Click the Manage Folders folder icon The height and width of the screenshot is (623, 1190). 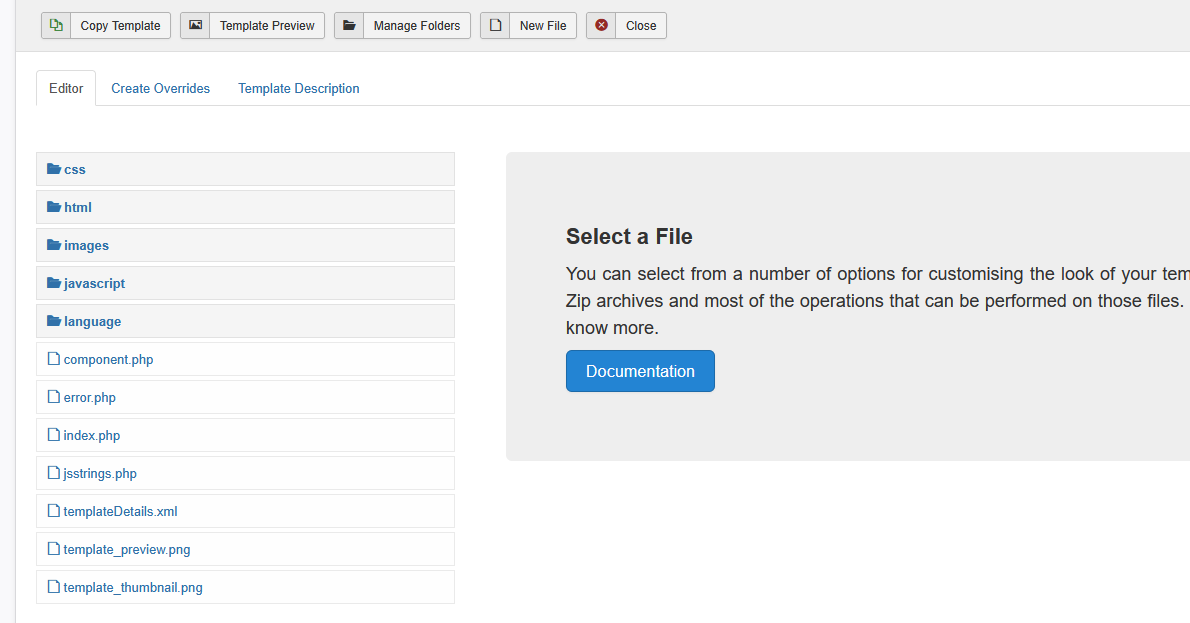point(349,26)
